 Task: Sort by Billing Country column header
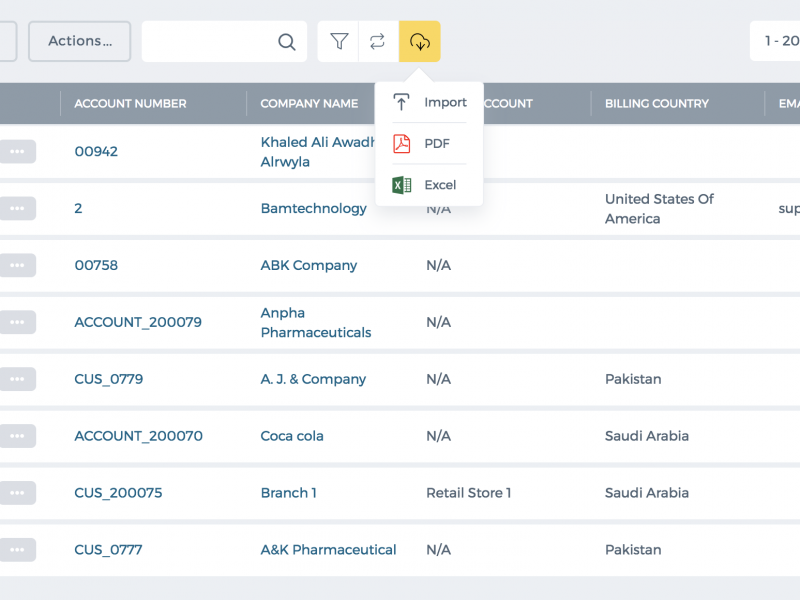pyautogui.click(x=657, y=104)
